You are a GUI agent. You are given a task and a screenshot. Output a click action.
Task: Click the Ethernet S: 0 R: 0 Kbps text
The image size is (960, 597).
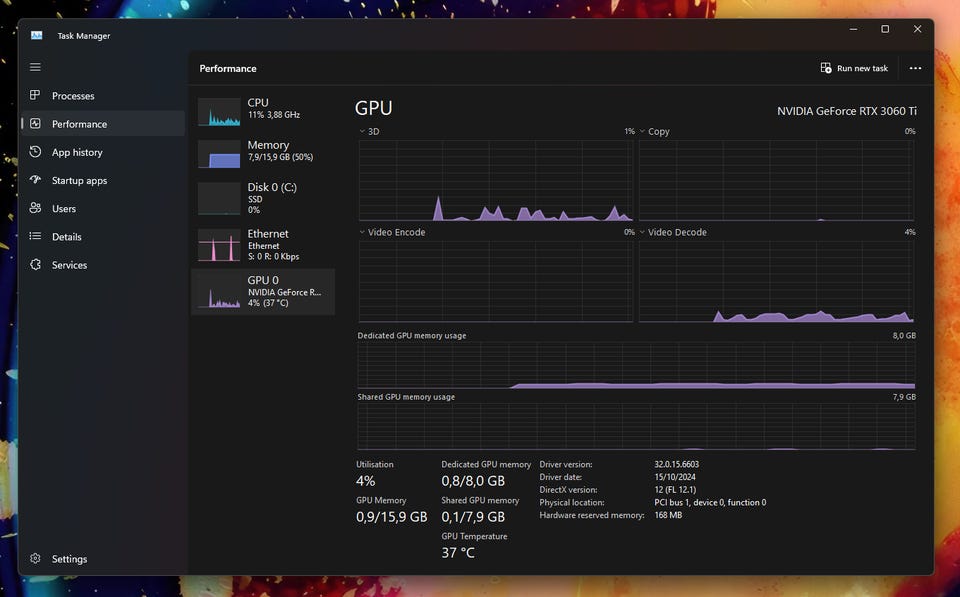273,257
